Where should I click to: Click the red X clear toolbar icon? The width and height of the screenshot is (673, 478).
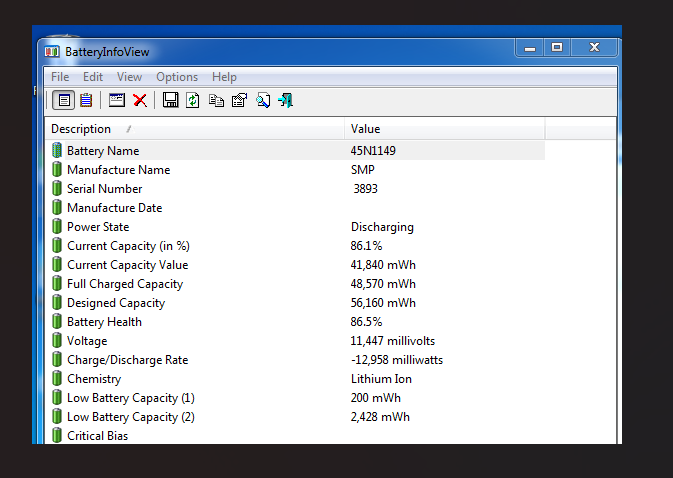tap(140, 100)
